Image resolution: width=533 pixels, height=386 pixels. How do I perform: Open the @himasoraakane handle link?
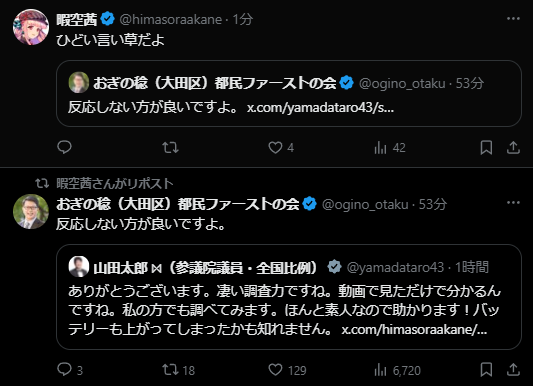pyautogui.click(x=171, y=19)
